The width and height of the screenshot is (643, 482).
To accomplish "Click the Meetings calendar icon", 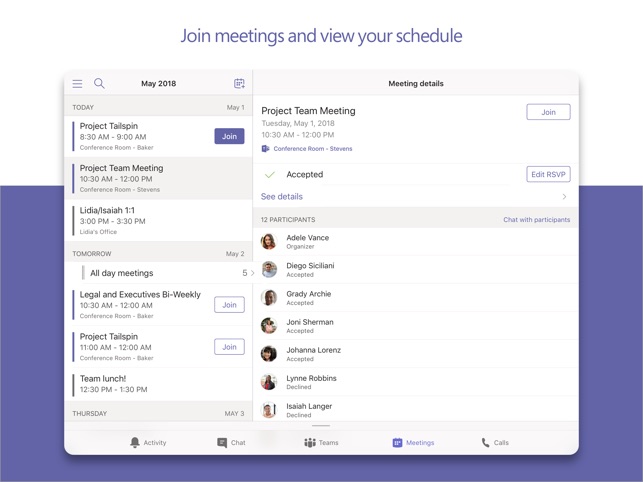I will [x=397, y=443].
